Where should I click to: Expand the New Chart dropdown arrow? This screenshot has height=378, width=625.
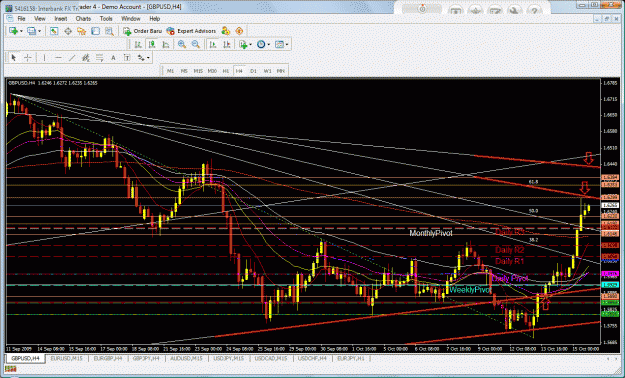(21, 31)
